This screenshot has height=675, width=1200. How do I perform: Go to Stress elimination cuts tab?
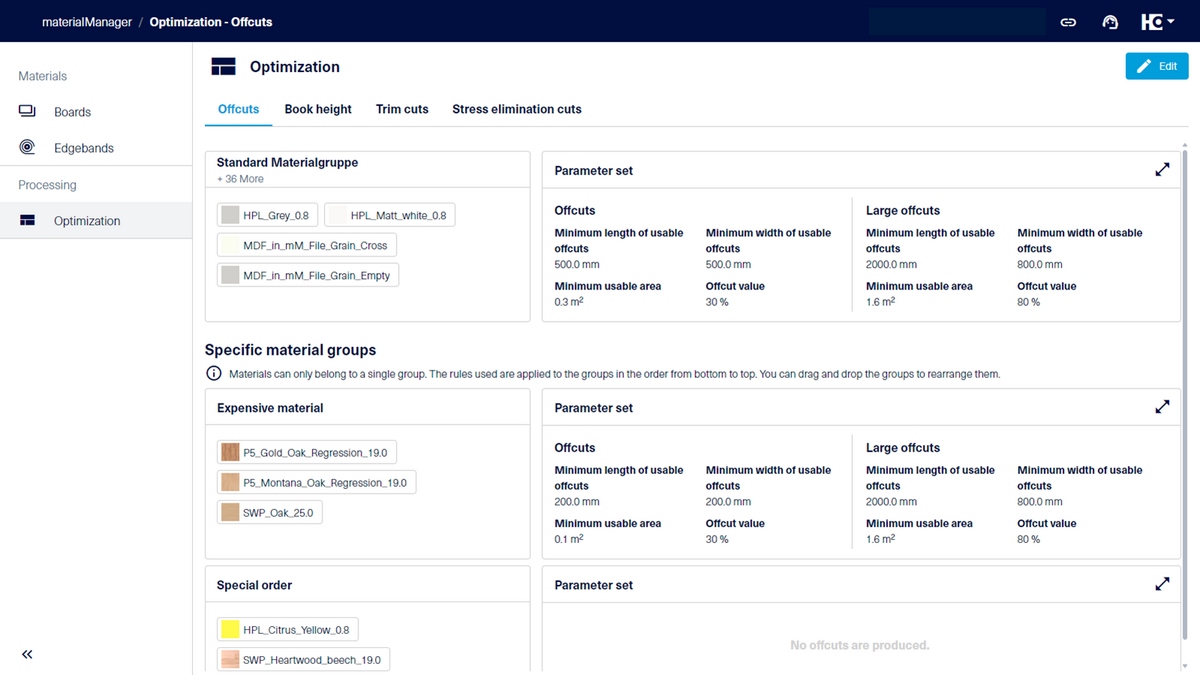coord(516,109)
